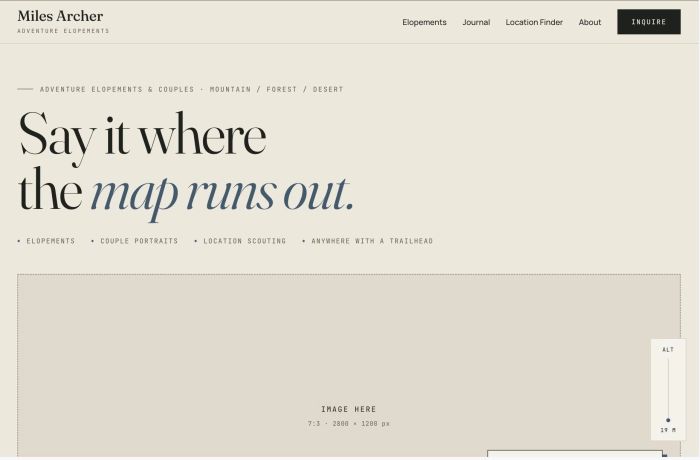The image size is (700, 460).
Task: Visit the About page link
Action: click(590, 22)
